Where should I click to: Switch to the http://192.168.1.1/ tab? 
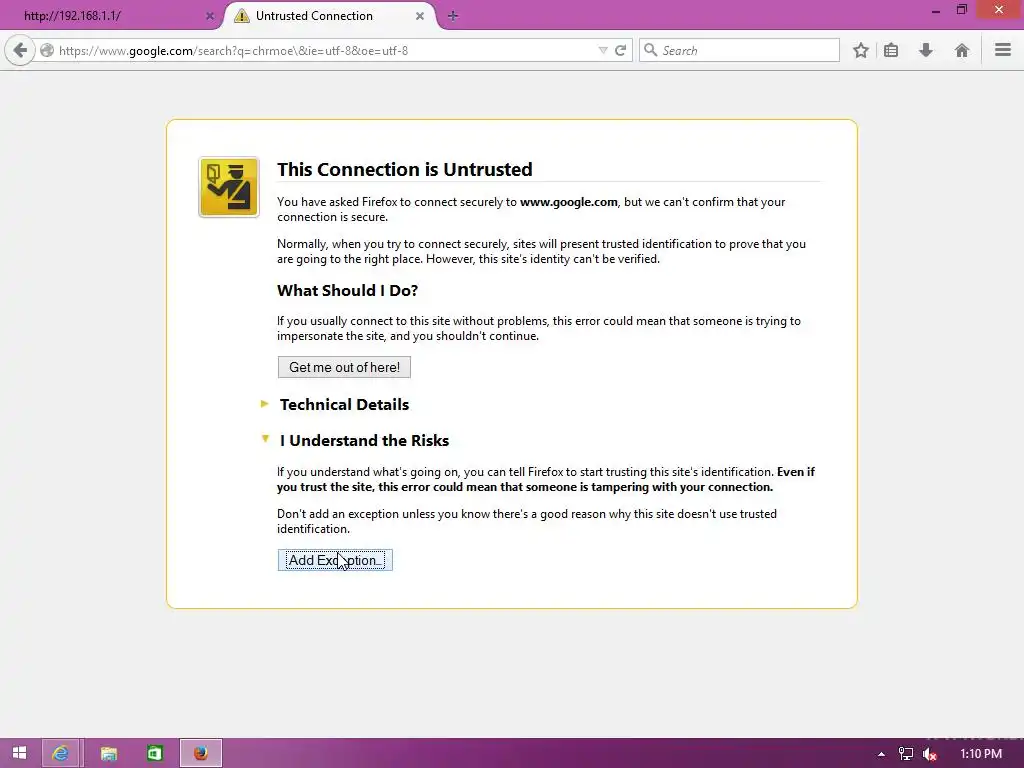110,16
